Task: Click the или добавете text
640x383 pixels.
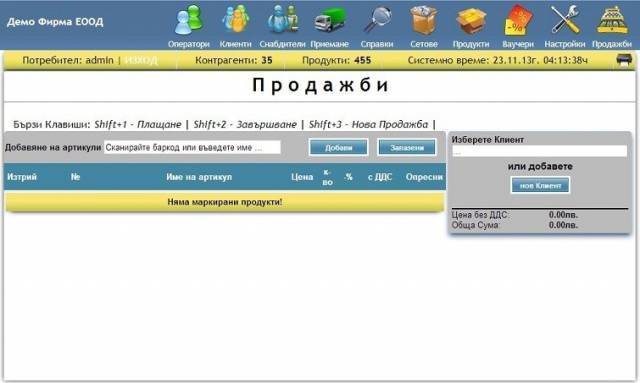Action: click(x=540, y=166)
